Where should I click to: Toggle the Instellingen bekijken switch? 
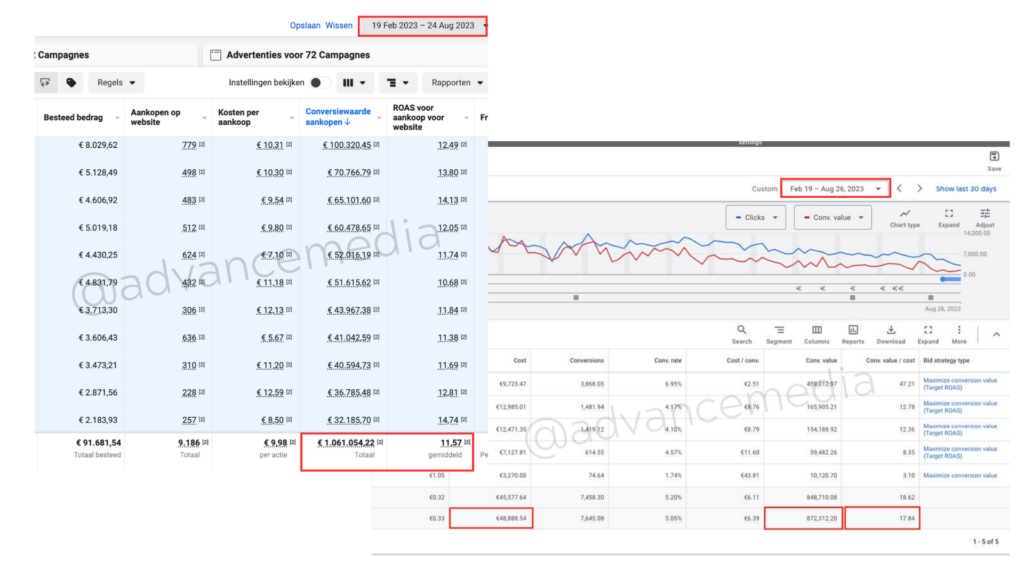319,83
